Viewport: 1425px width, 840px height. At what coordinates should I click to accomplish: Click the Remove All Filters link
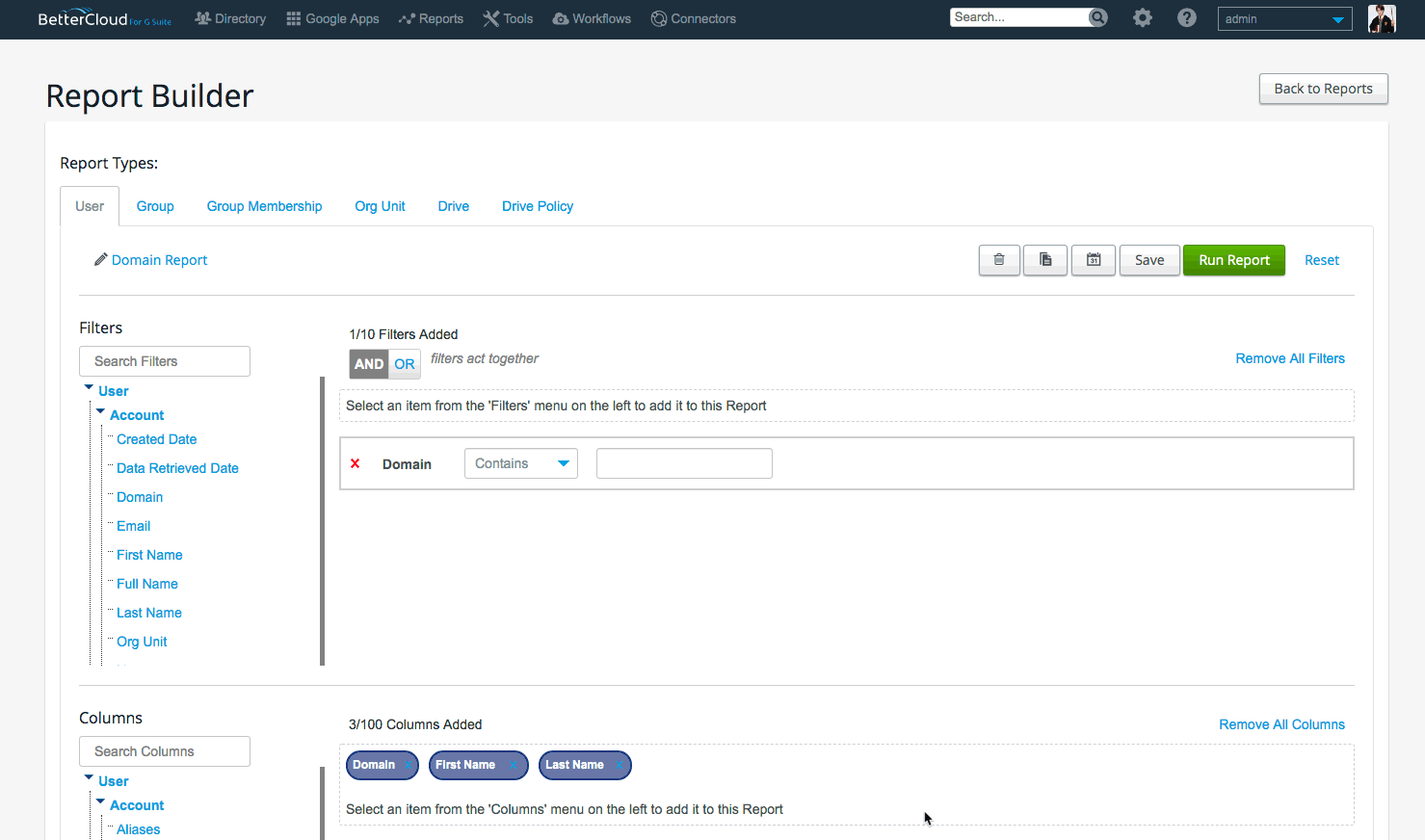[x=1289, y=358]
